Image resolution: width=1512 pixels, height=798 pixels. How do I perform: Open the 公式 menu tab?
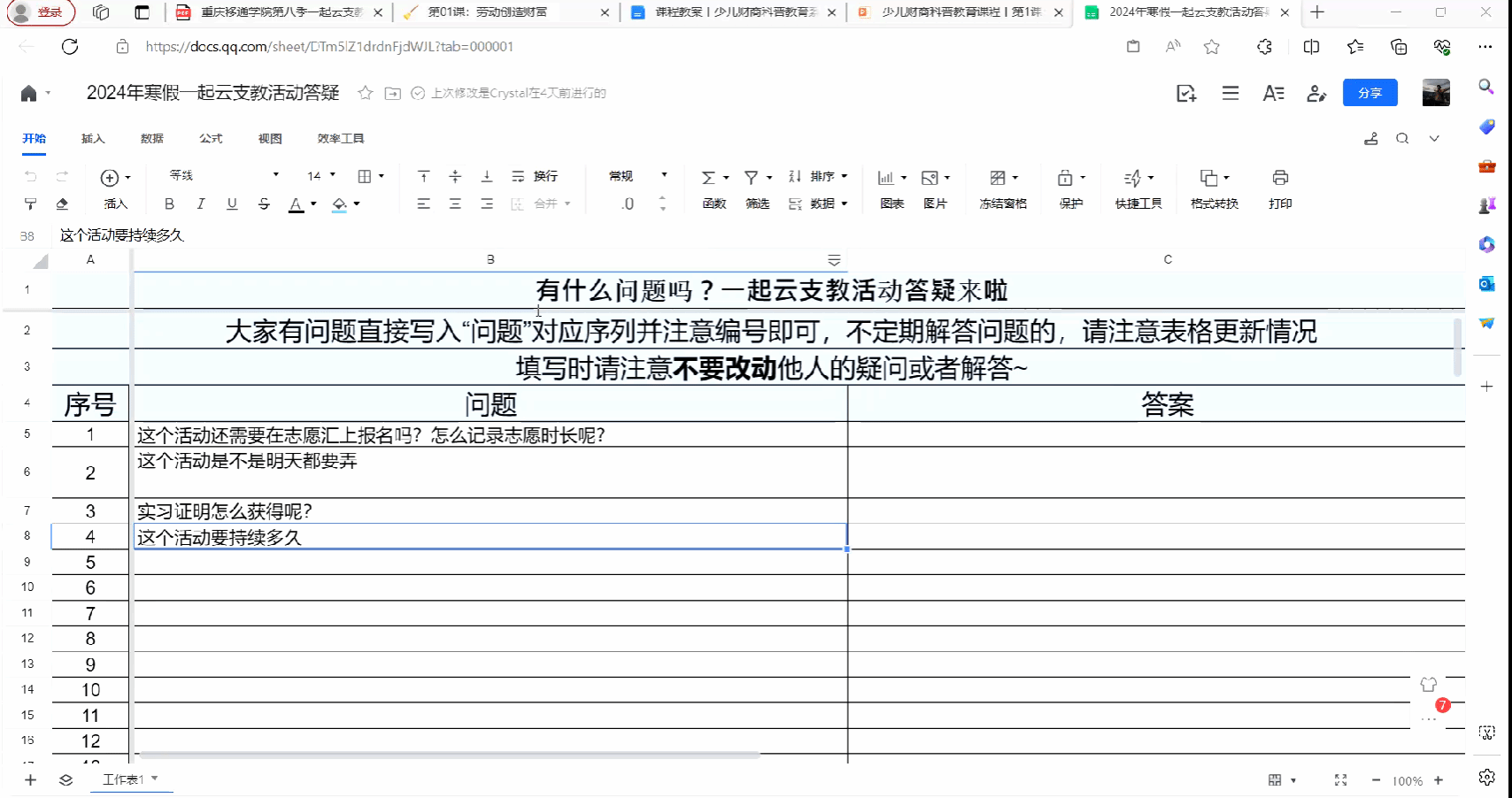pyautogui.click(x=211, y=139)
